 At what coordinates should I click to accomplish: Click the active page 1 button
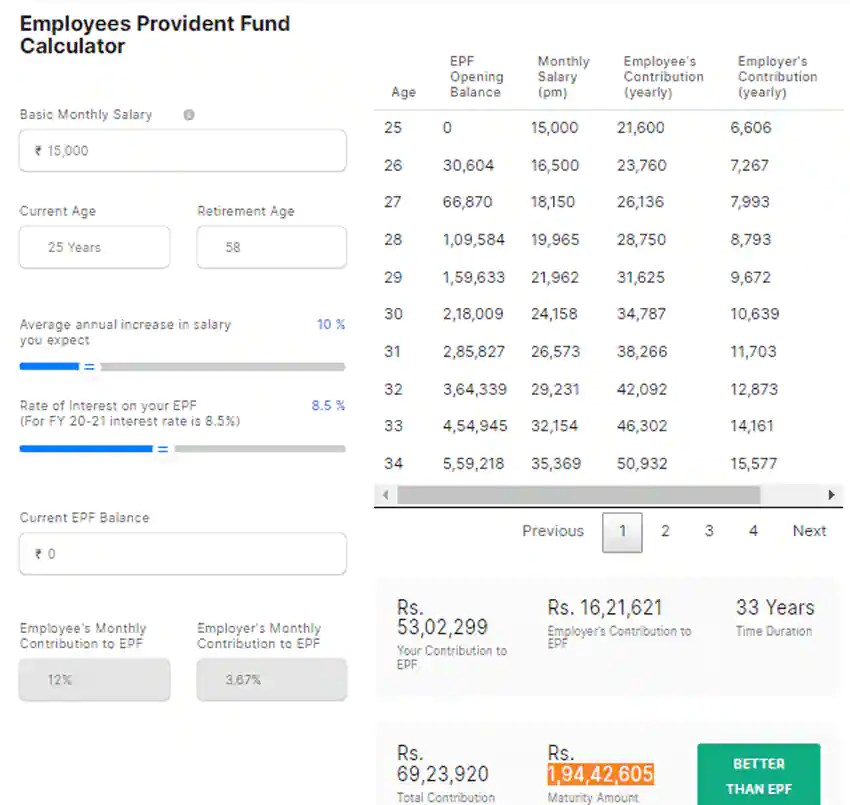click(x=622, y=531)
